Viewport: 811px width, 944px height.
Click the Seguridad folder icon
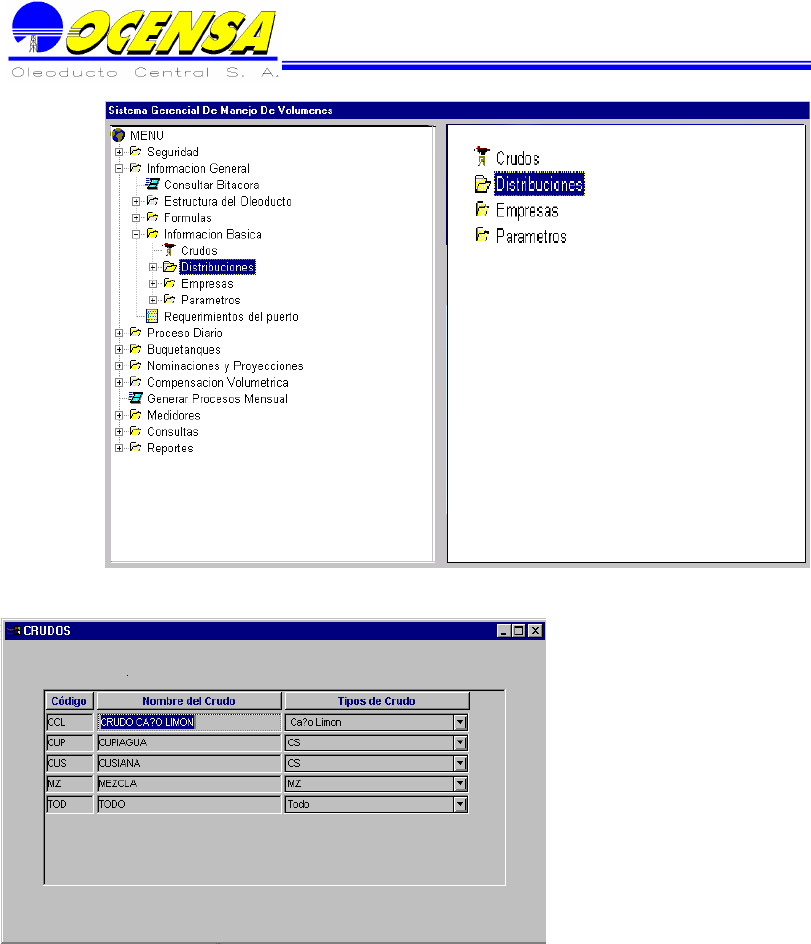coord(135,151)
